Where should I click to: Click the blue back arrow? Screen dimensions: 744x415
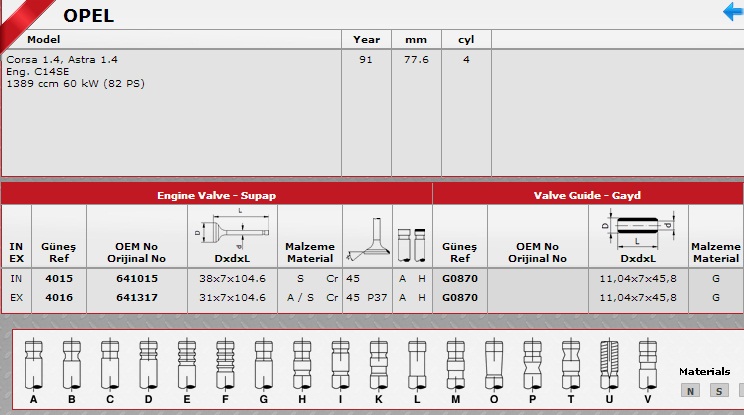[x=732, y=12]
